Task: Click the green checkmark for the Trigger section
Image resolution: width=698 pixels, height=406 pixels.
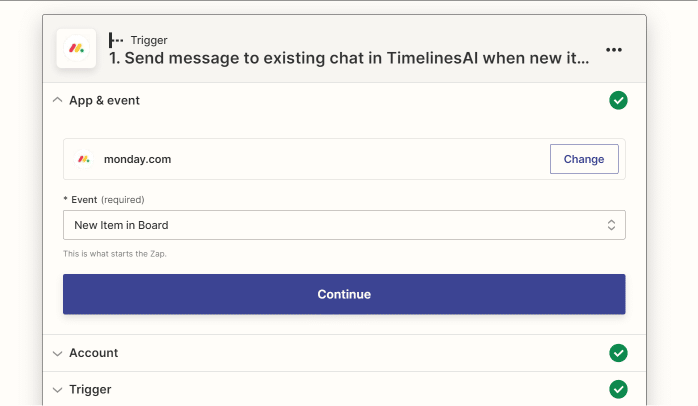Action: 618,389
